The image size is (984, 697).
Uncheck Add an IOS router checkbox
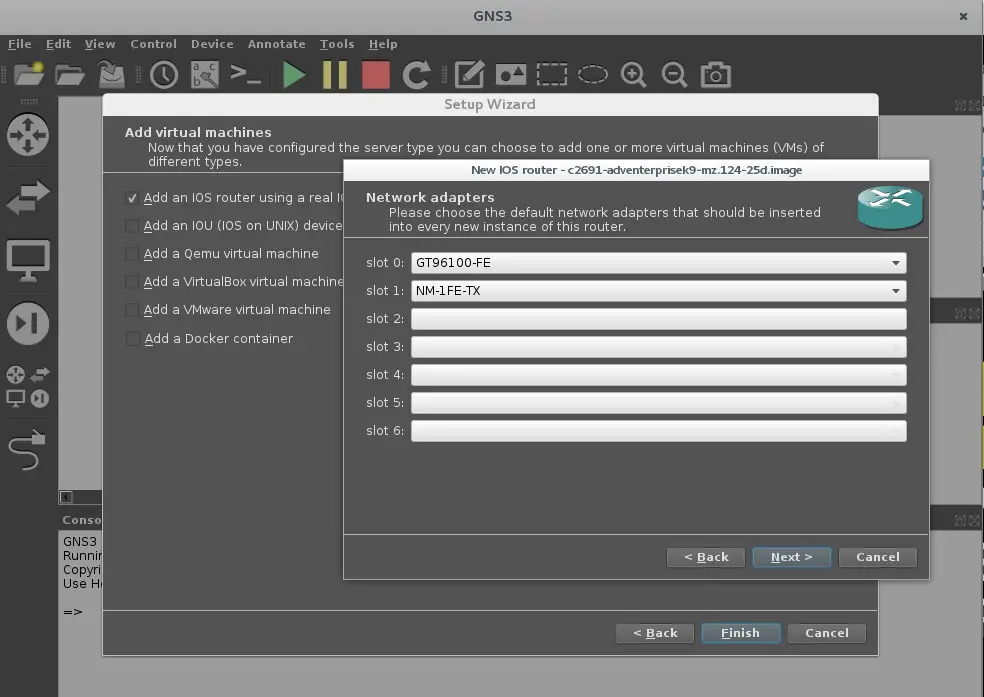coord(131,198)
